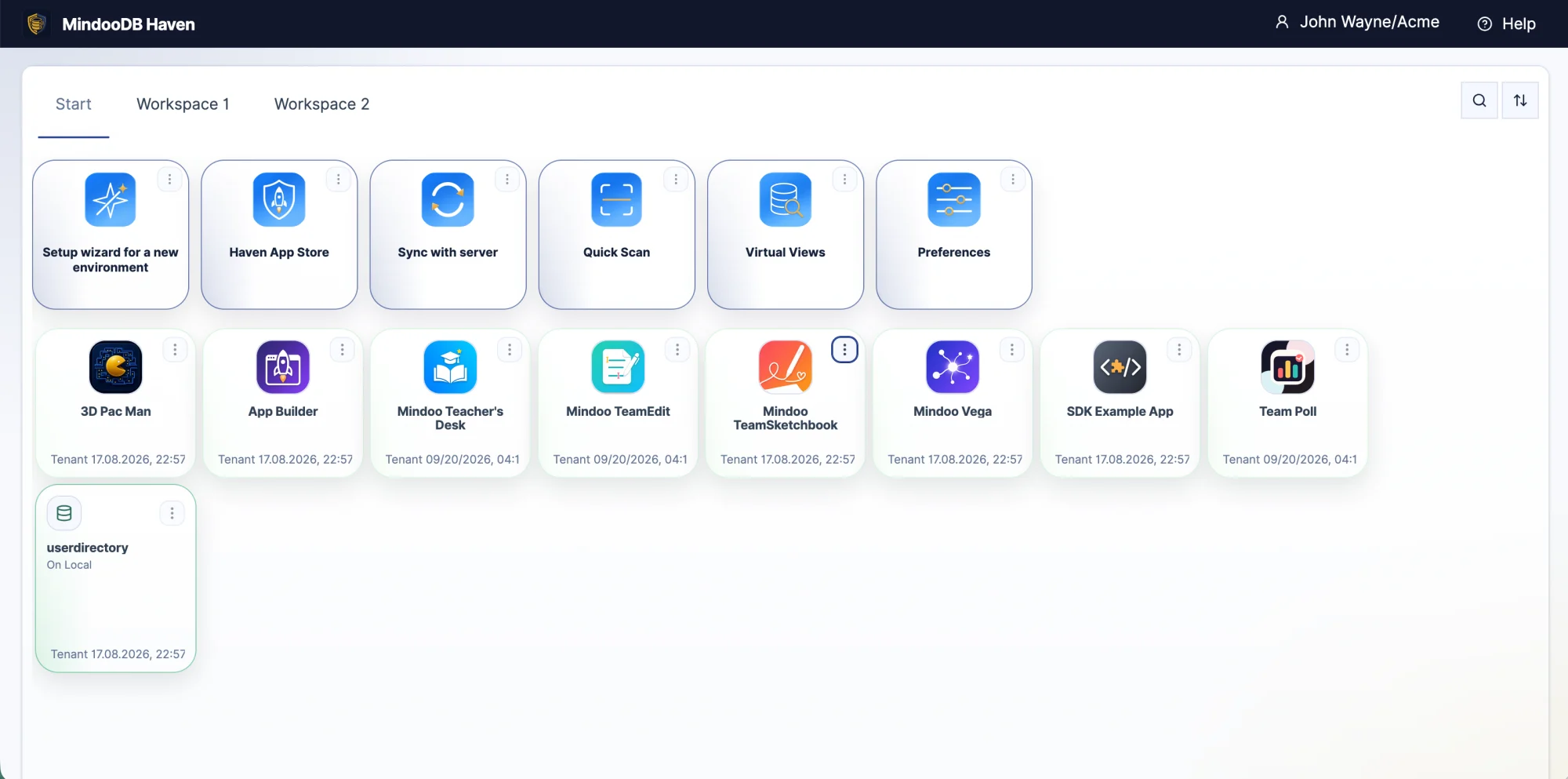
Task: Open Team Poll tile's three-dot menu
Action: pyautogui.click(x=1347, y=350)
